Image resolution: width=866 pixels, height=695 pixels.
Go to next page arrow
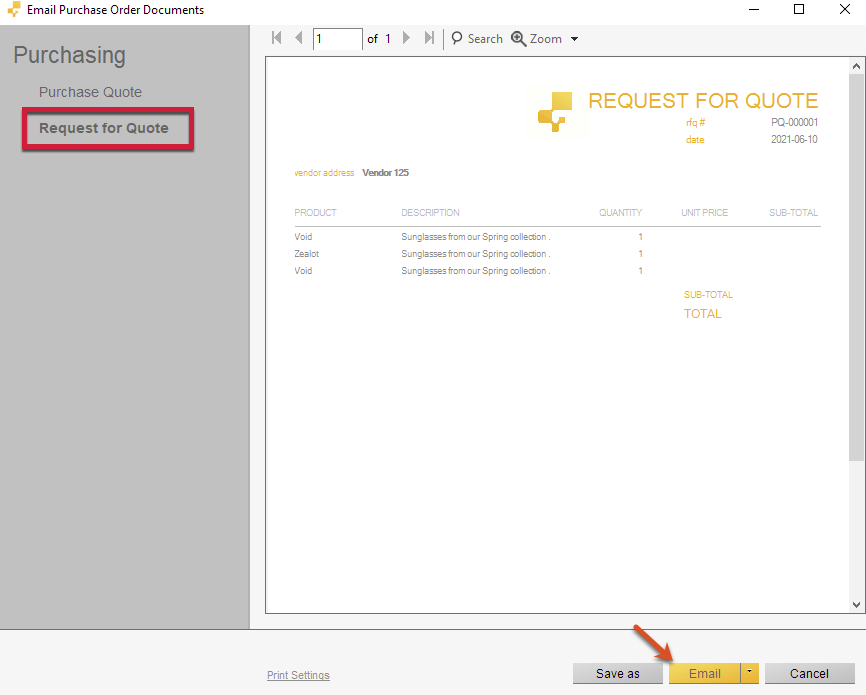point(406,38)
